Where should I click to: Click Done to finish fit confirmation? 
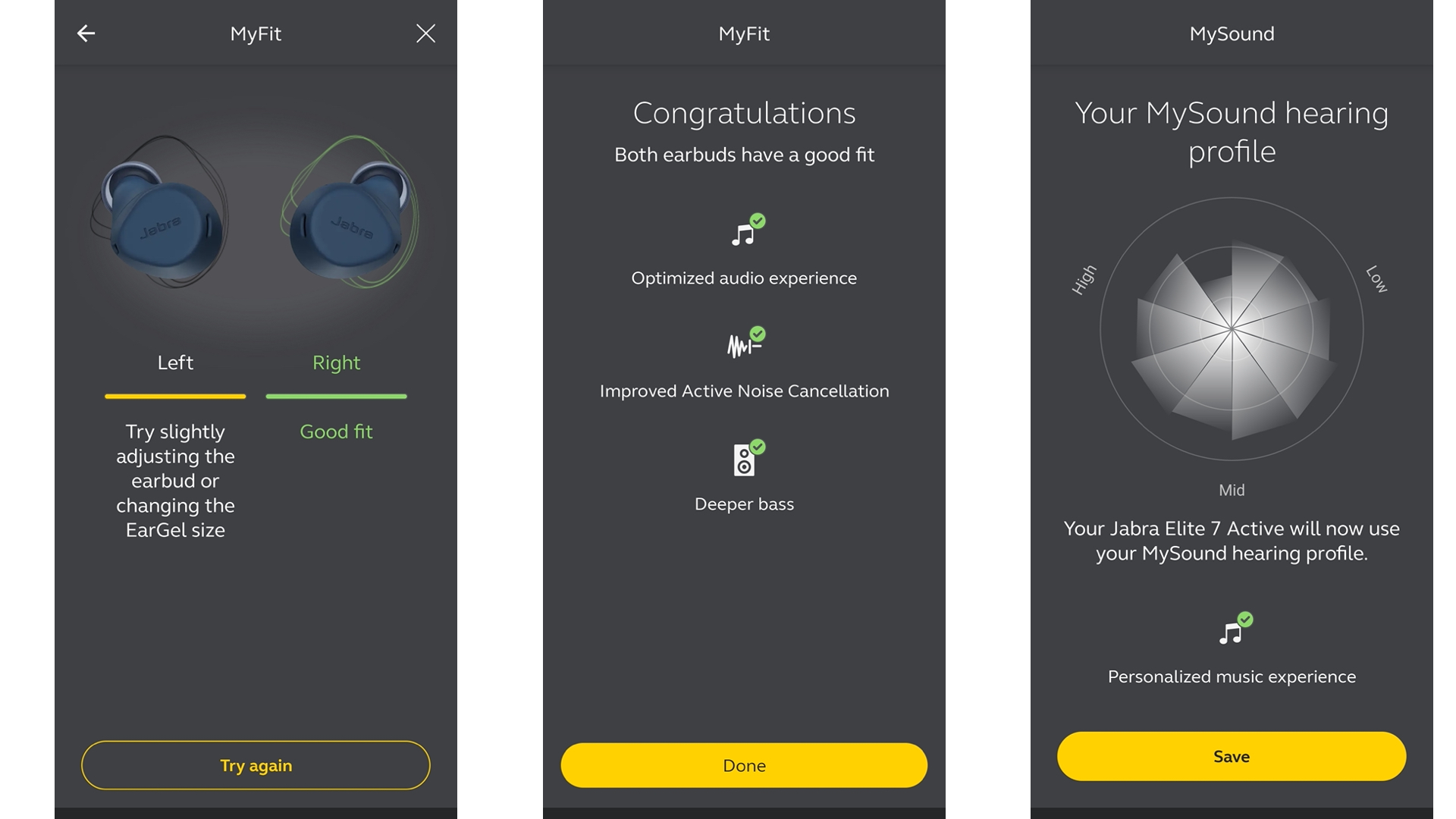click(744, 765)
